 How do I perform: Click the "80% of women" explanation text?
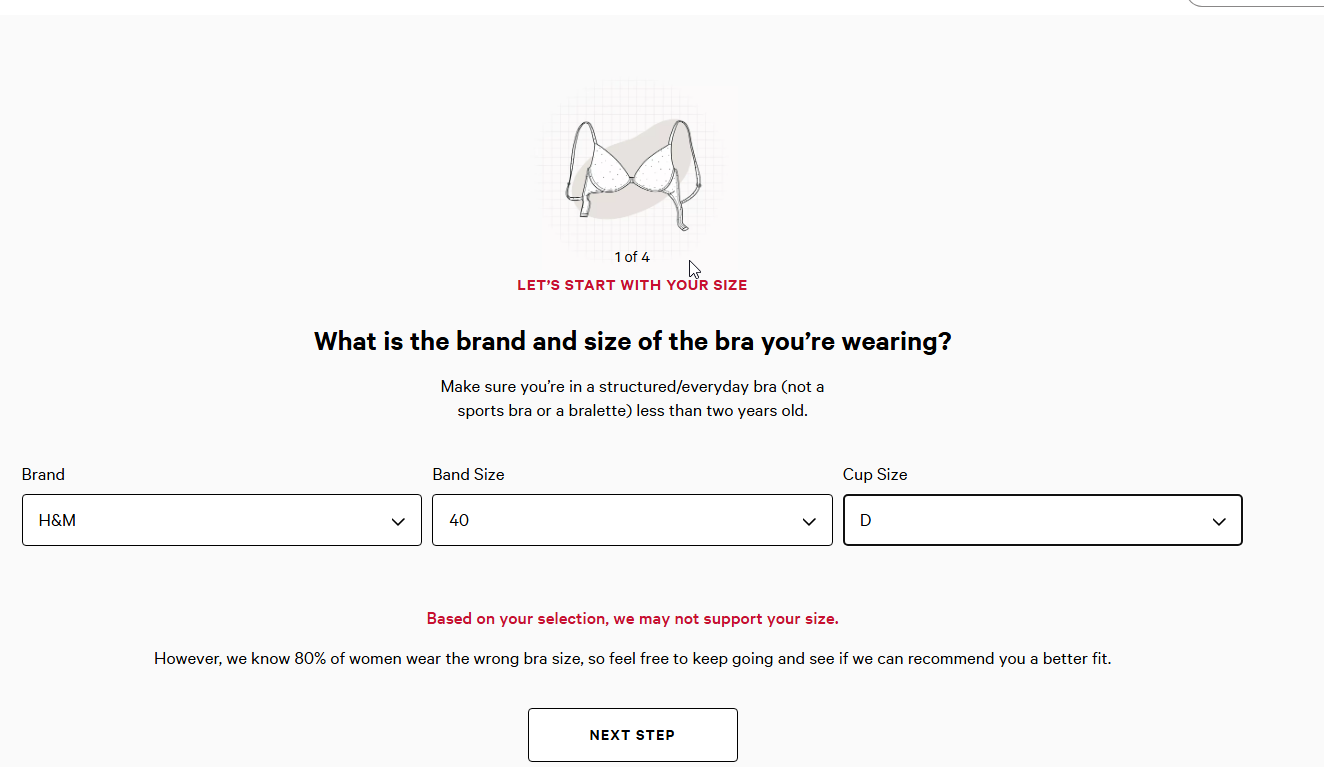point(632,659)
